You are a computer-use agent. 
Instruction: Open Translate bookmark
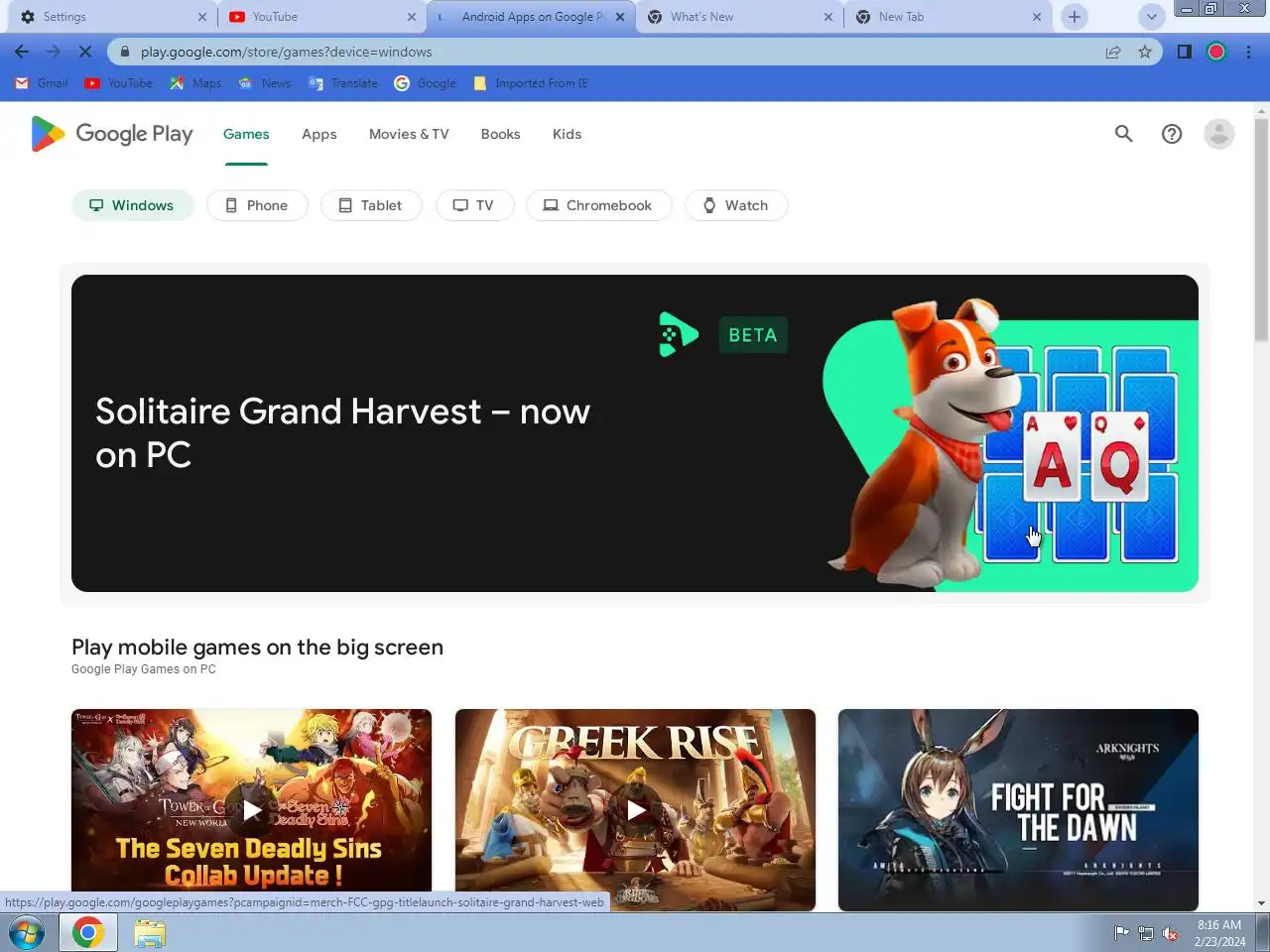click(x=343, y=83)
